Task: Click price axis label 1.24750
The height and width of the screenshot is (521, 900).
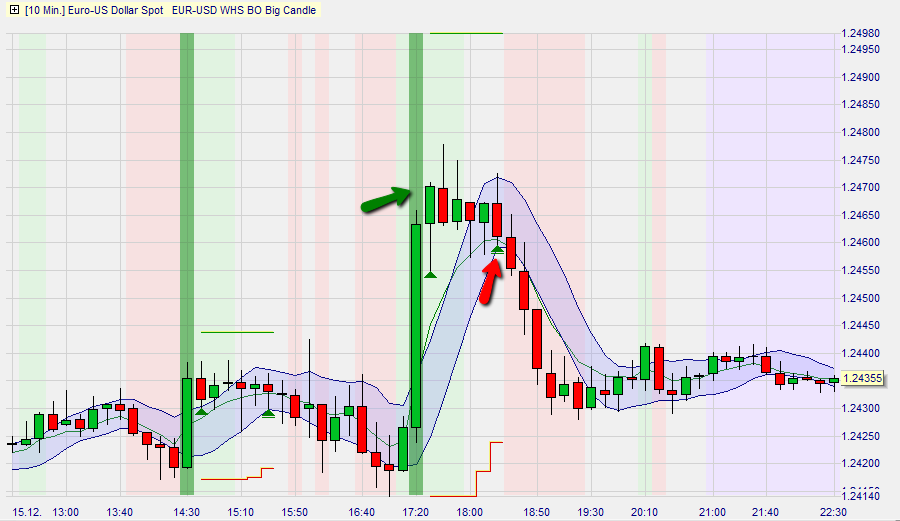Action: click(860, 160)
